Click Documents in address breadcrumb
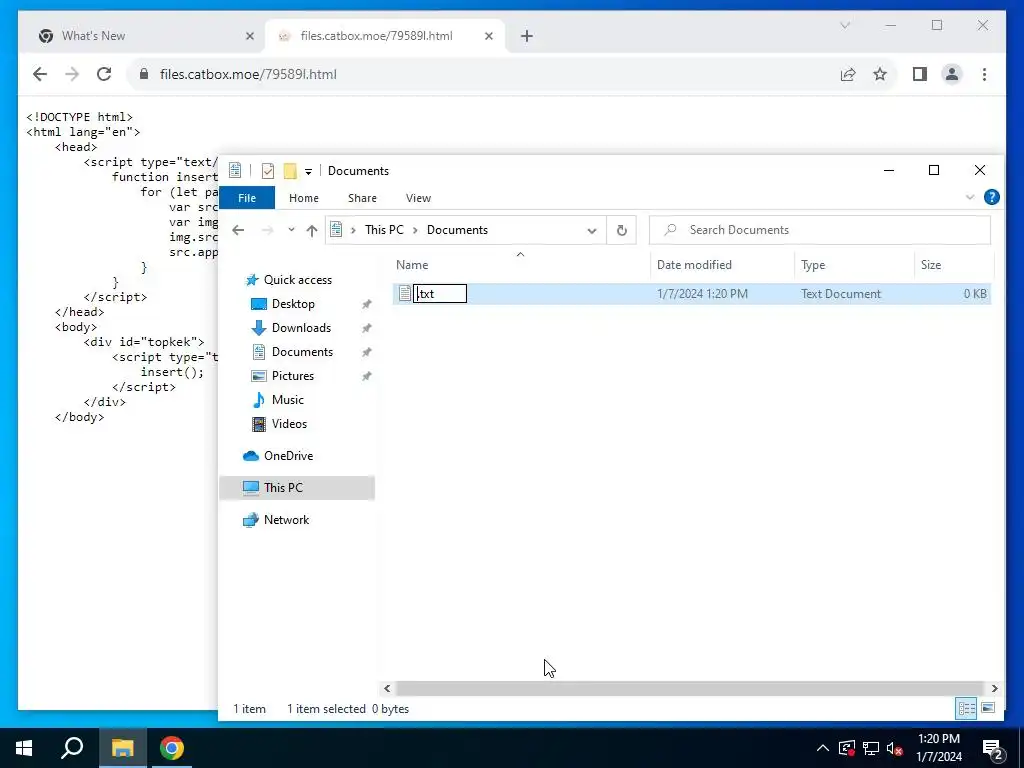Screen dimensions: 1024x768 tap(457, 230)
